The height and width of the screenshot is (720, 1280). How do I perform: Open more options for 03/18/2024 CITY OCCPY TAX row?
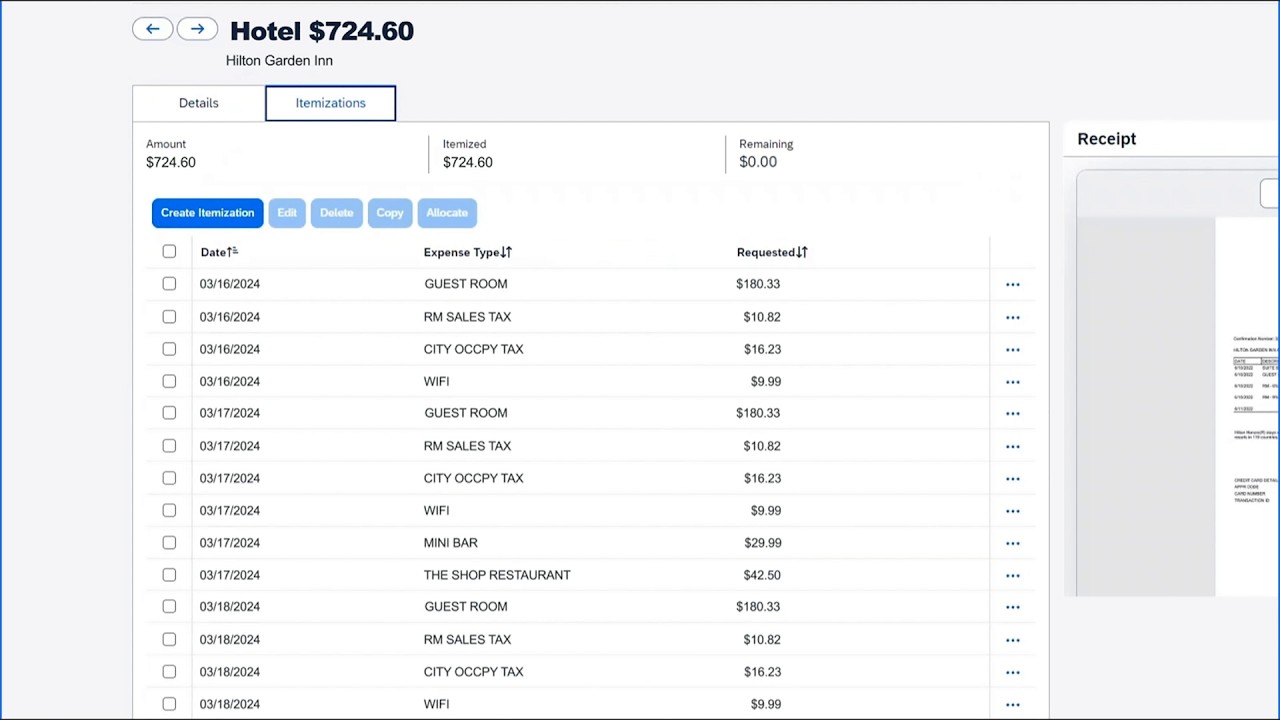point(1013,673)
